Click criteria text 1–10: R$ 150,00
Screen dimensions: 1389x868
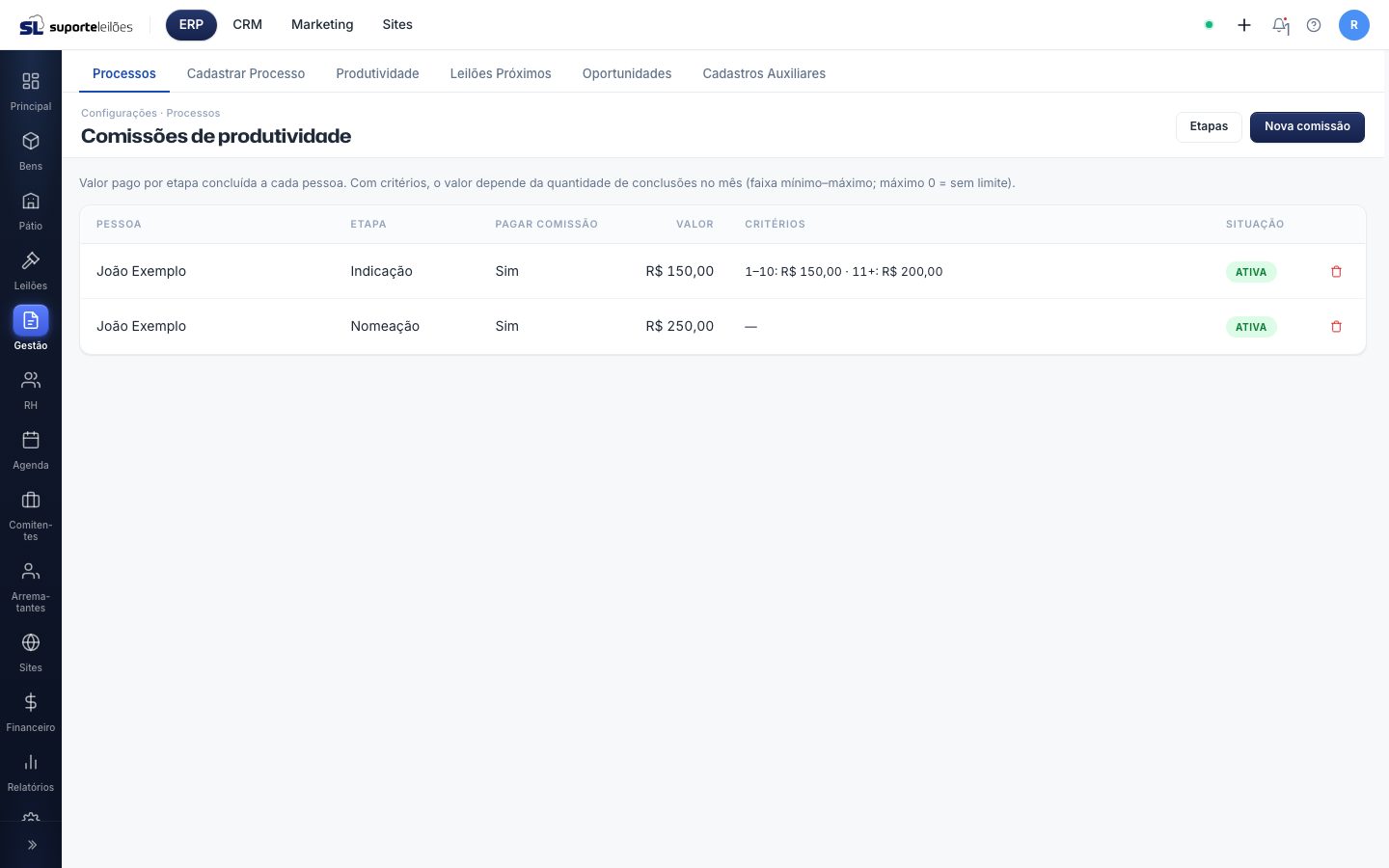[793, 272]
